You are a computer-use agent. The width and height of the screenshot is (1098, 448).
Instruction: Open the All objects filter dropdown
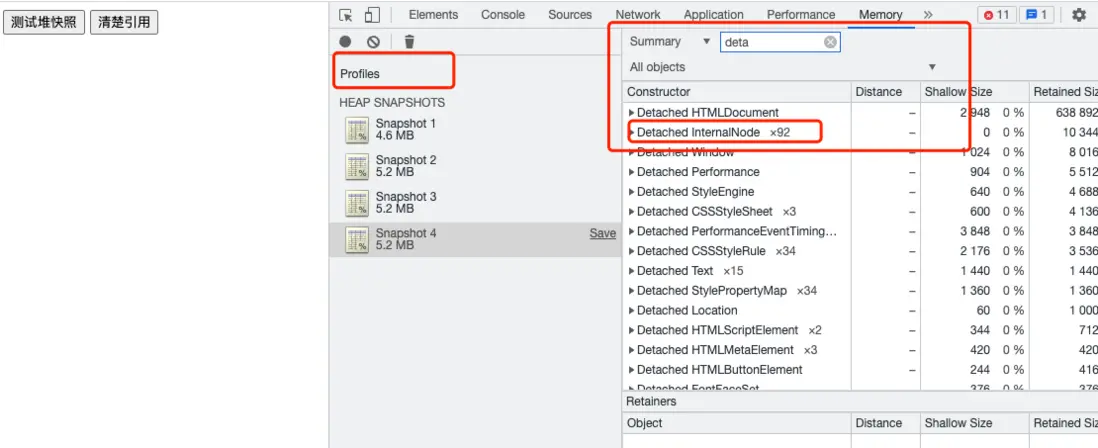tap(782, 67)
